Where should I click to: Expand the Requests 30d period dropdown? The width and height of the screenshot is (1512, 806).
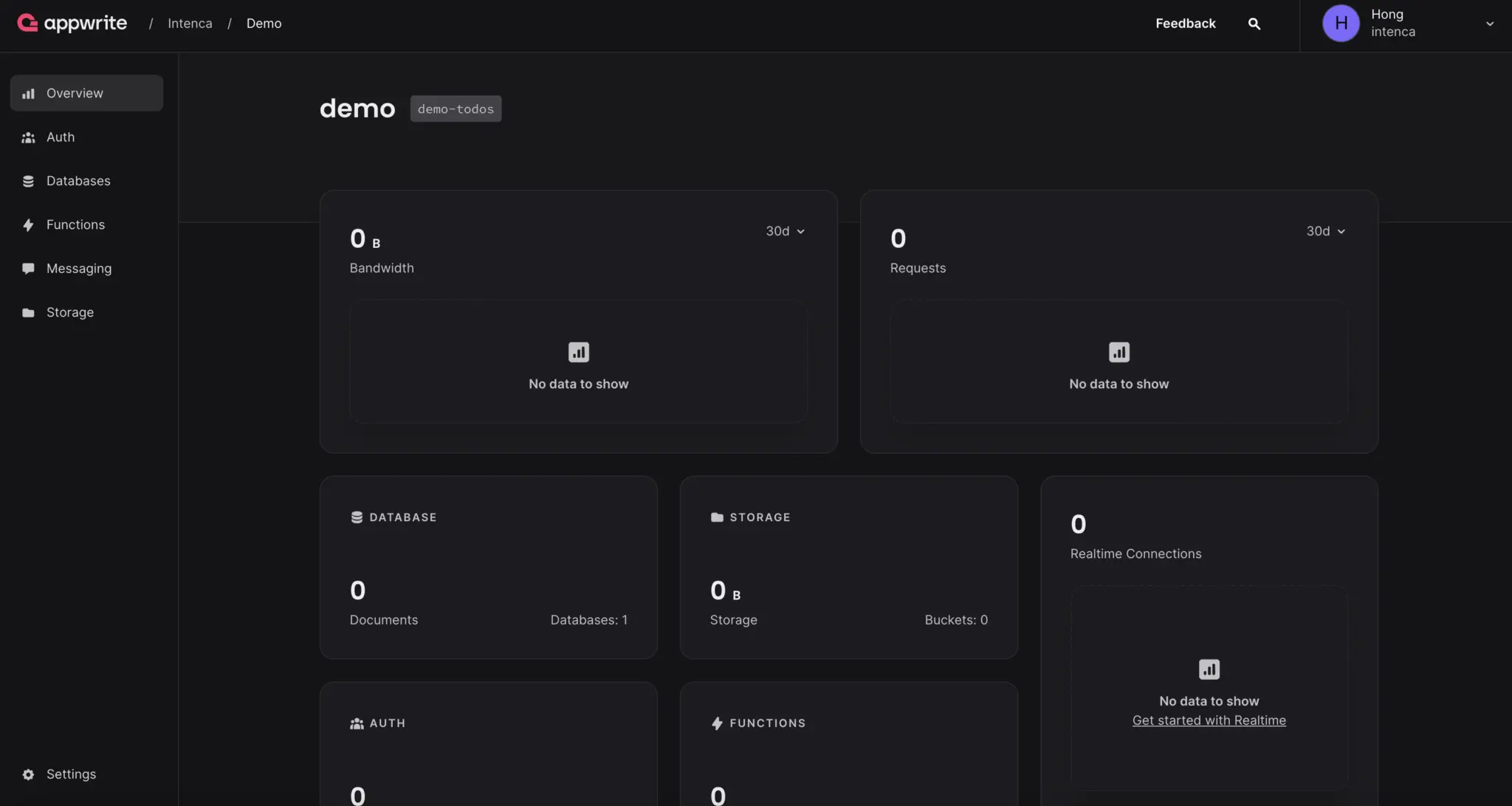[1325, 231]
